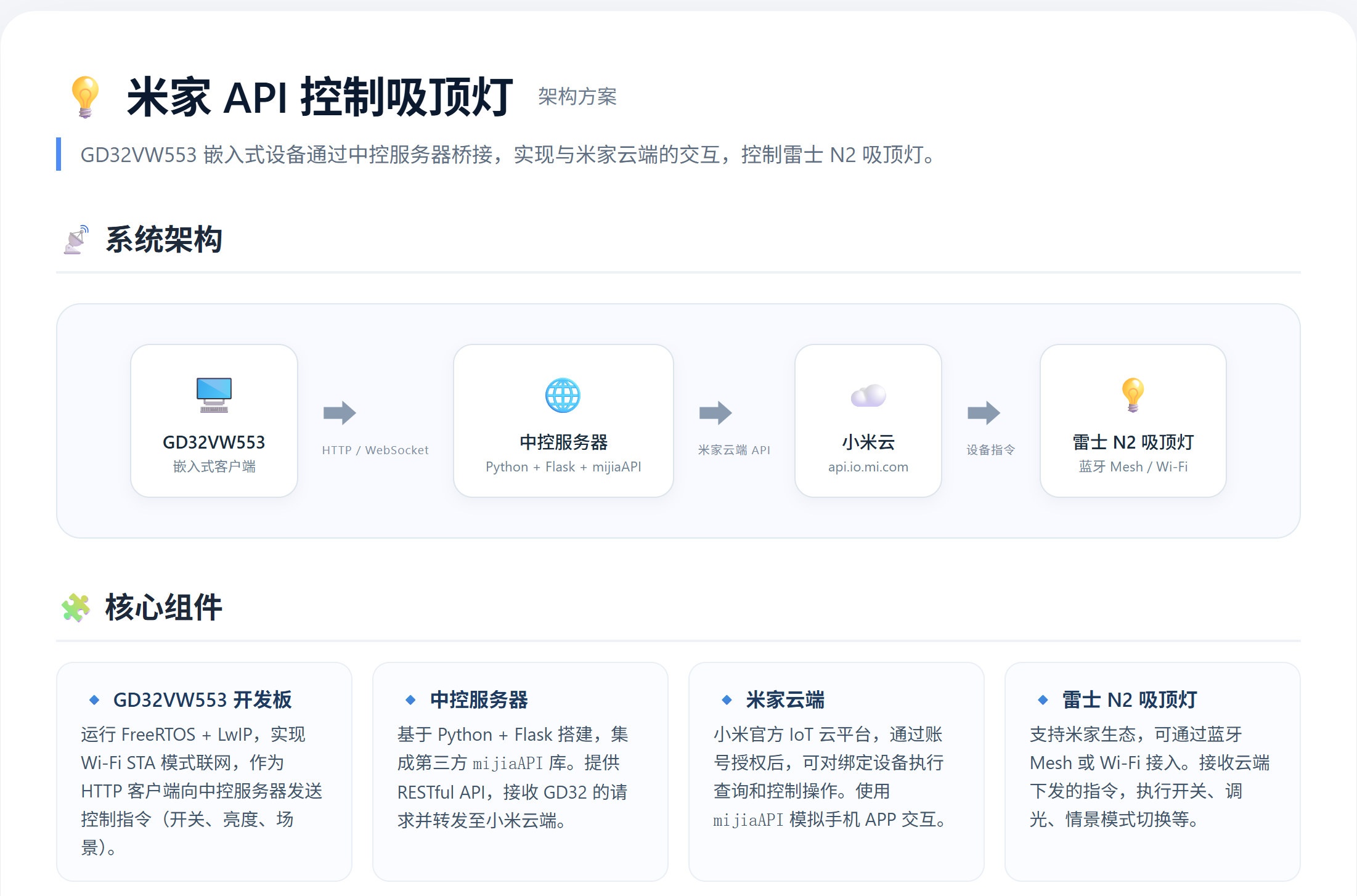Click the 架构方案 tag next to the title
Screen dimensions: 1357x896
point(577,97)
